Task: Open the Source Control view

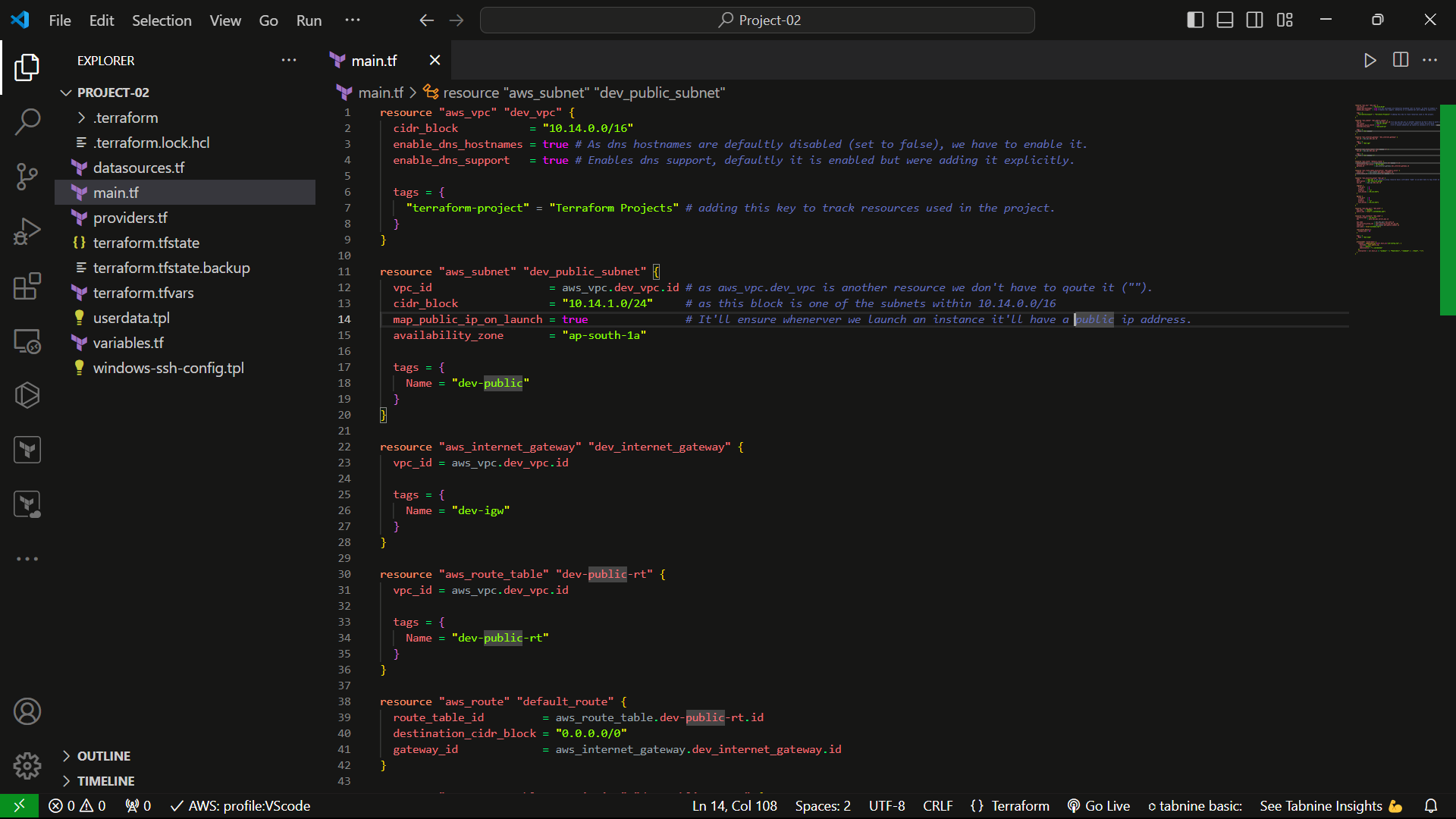Action: (27, 176)
